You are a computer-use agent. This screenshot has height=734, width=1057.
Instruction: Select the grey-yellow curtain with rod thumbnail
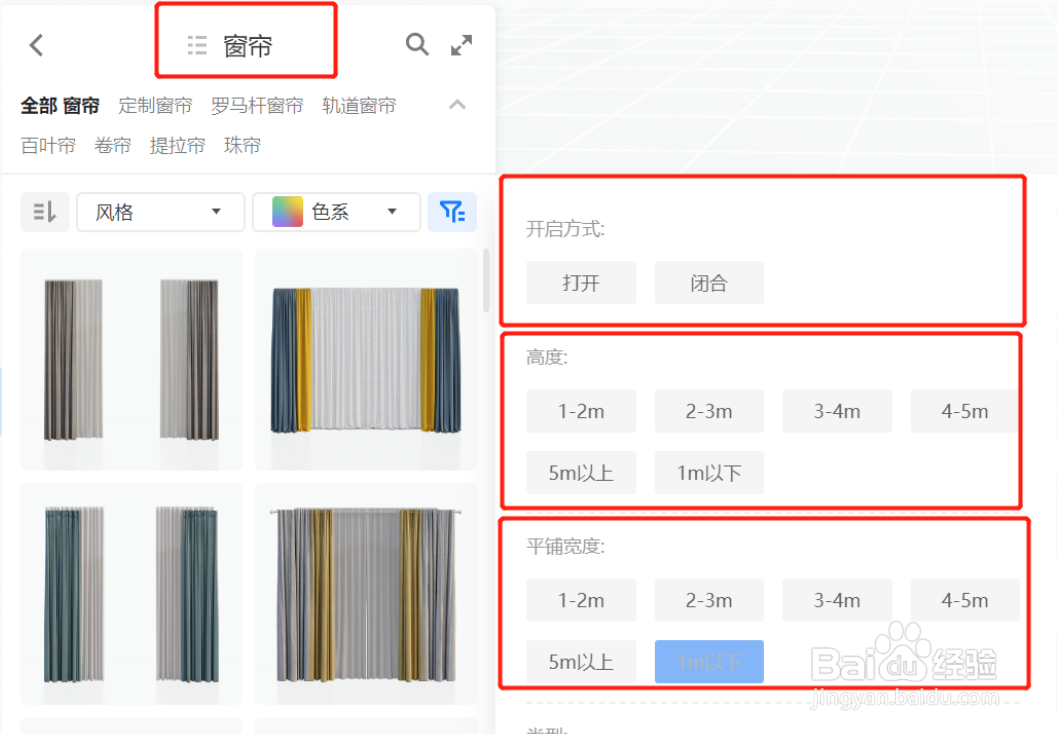(366, 594)
